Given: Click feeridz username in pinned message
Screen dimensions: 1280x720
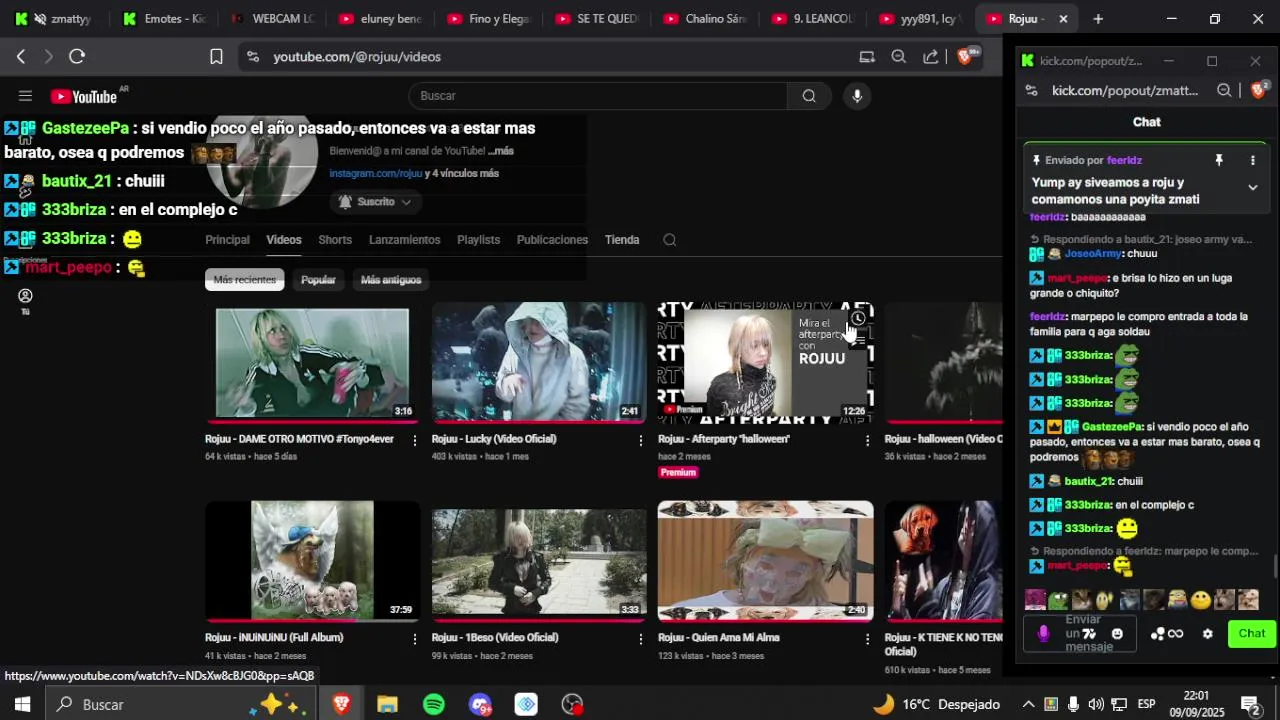Looking at the screenshot, I should (1124, 160).
